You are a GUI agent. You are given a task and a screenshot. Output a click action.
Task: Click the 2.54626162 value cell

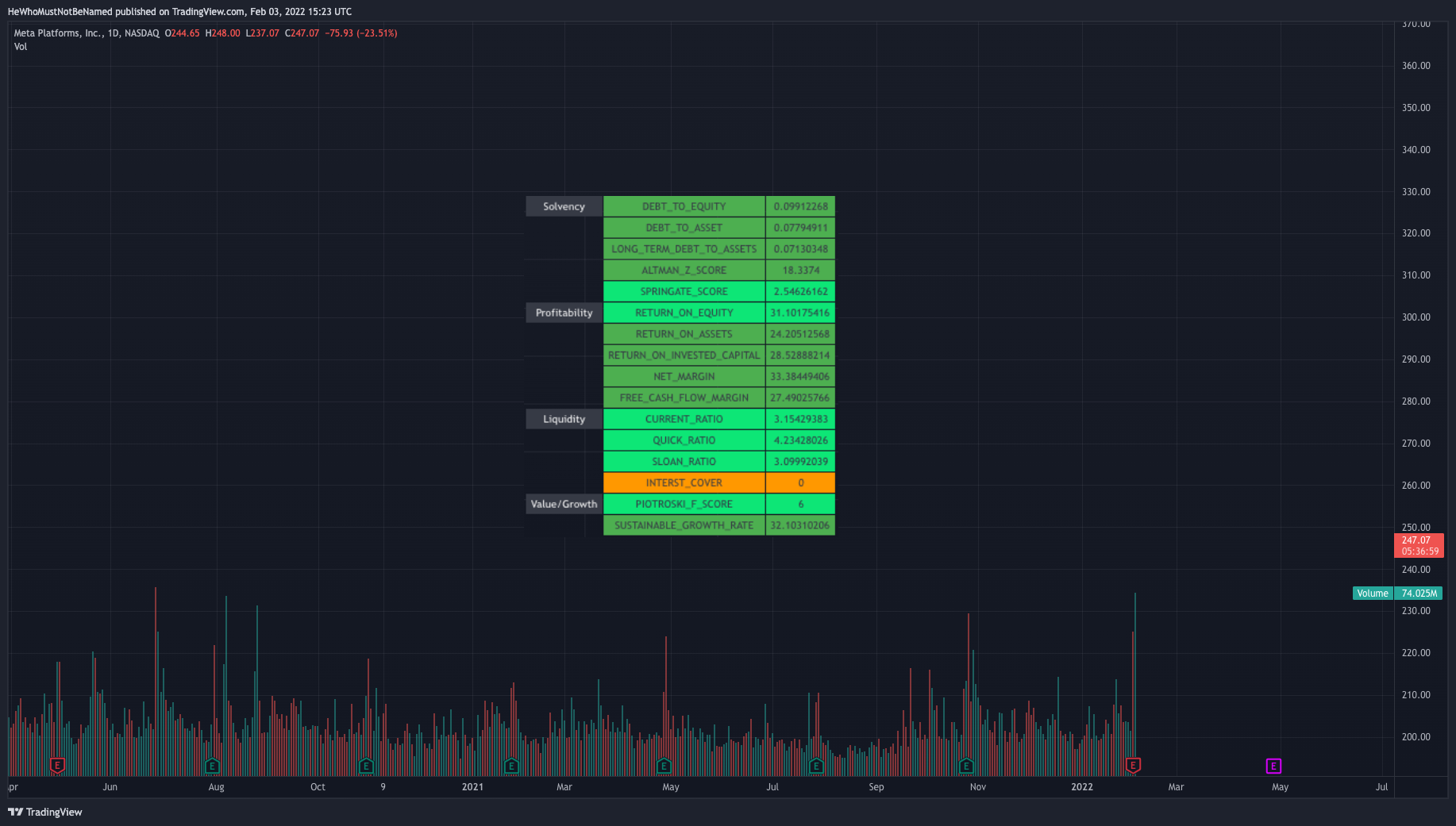click(800, 291)
